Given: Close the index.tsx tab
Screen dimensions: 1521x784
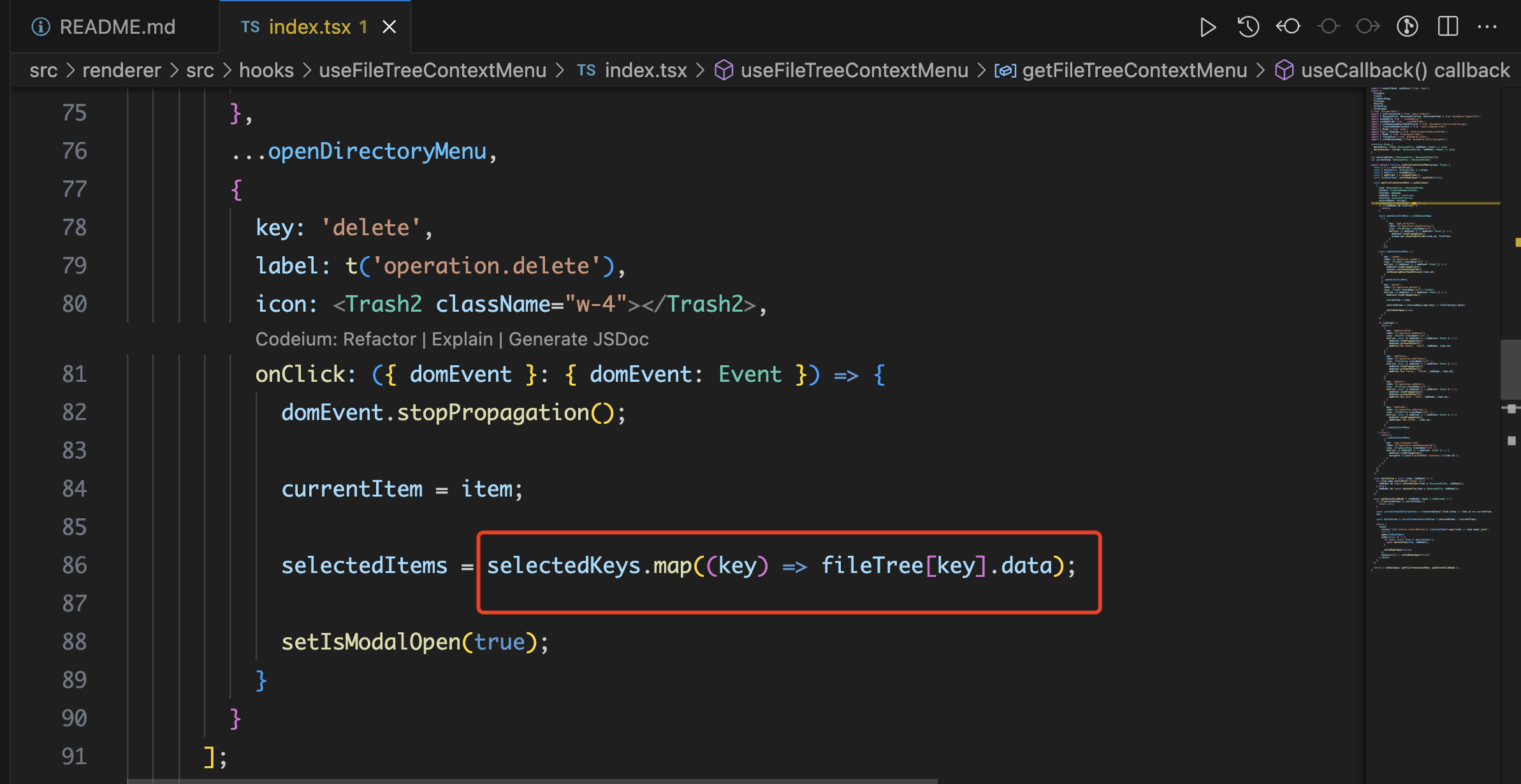Looking at the screenshot, I should coord(389,27).
